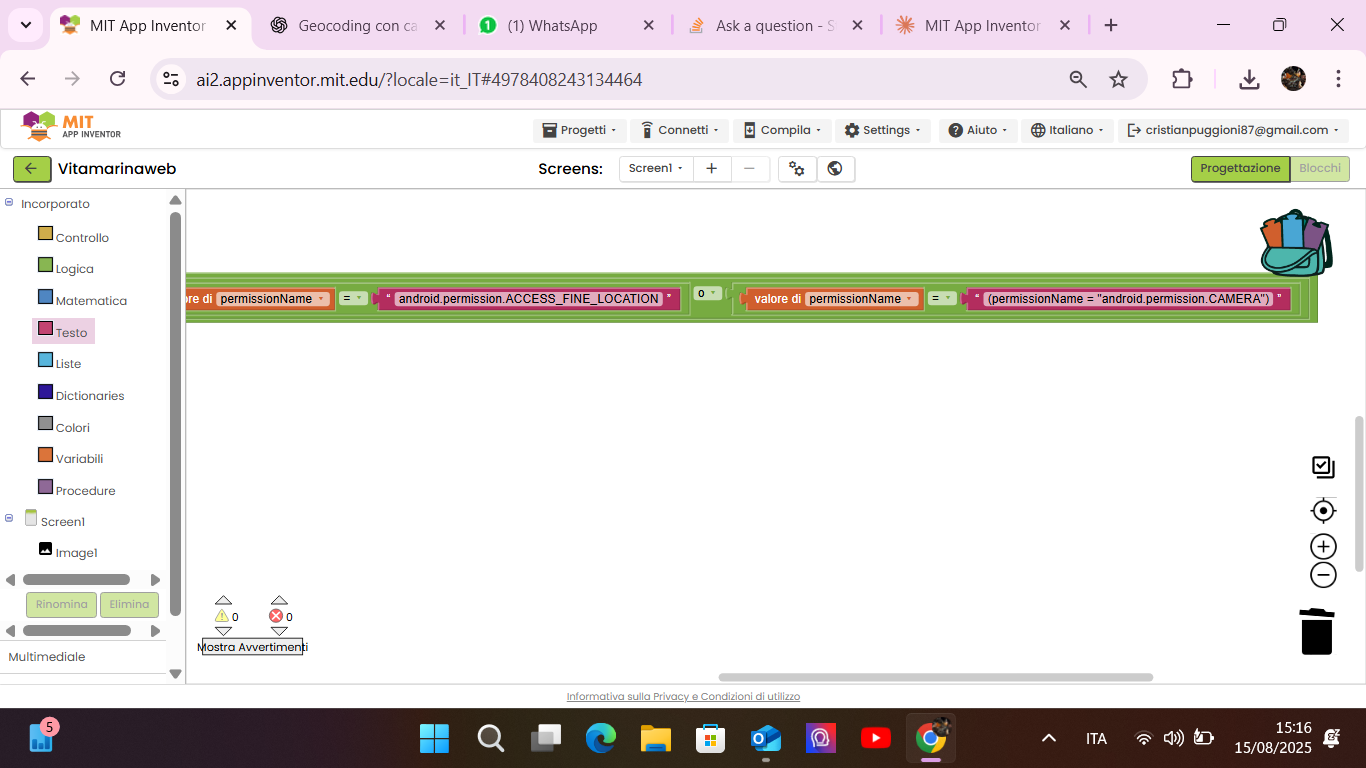Click the trash can icon
1366x768 pixels.
1316,631
